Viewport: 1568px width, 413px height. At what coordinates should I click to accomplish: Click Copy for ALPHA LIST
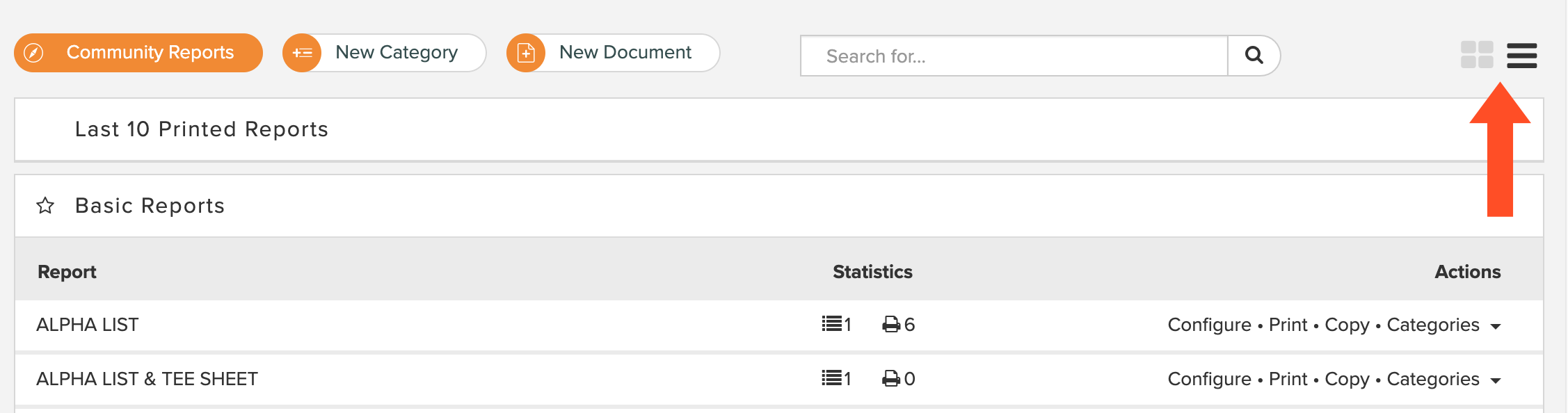pyautogui.click(x=1347, y=325)
